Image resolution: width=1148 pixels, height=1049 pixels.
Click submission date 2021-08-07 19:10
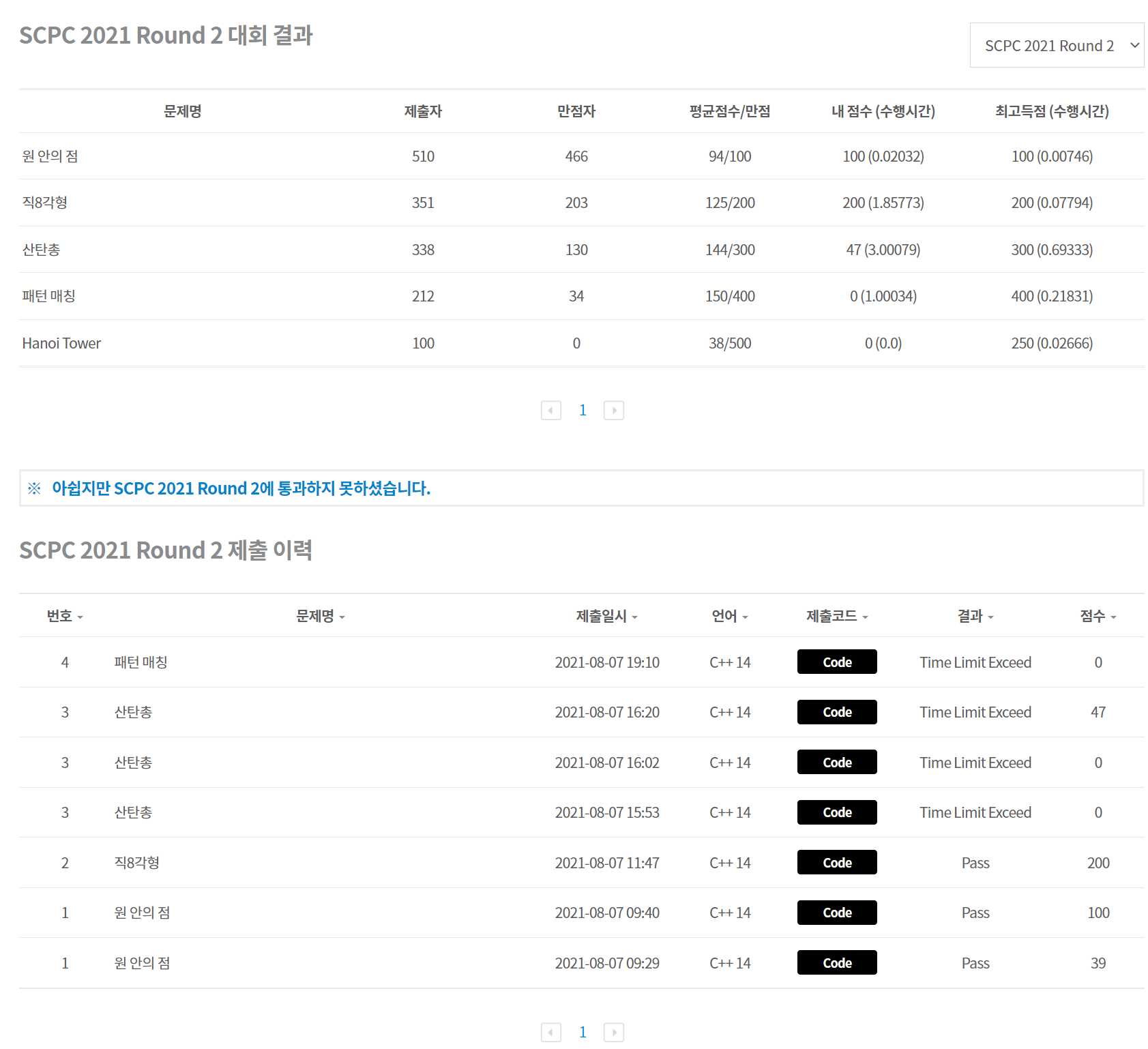point(607,662)
